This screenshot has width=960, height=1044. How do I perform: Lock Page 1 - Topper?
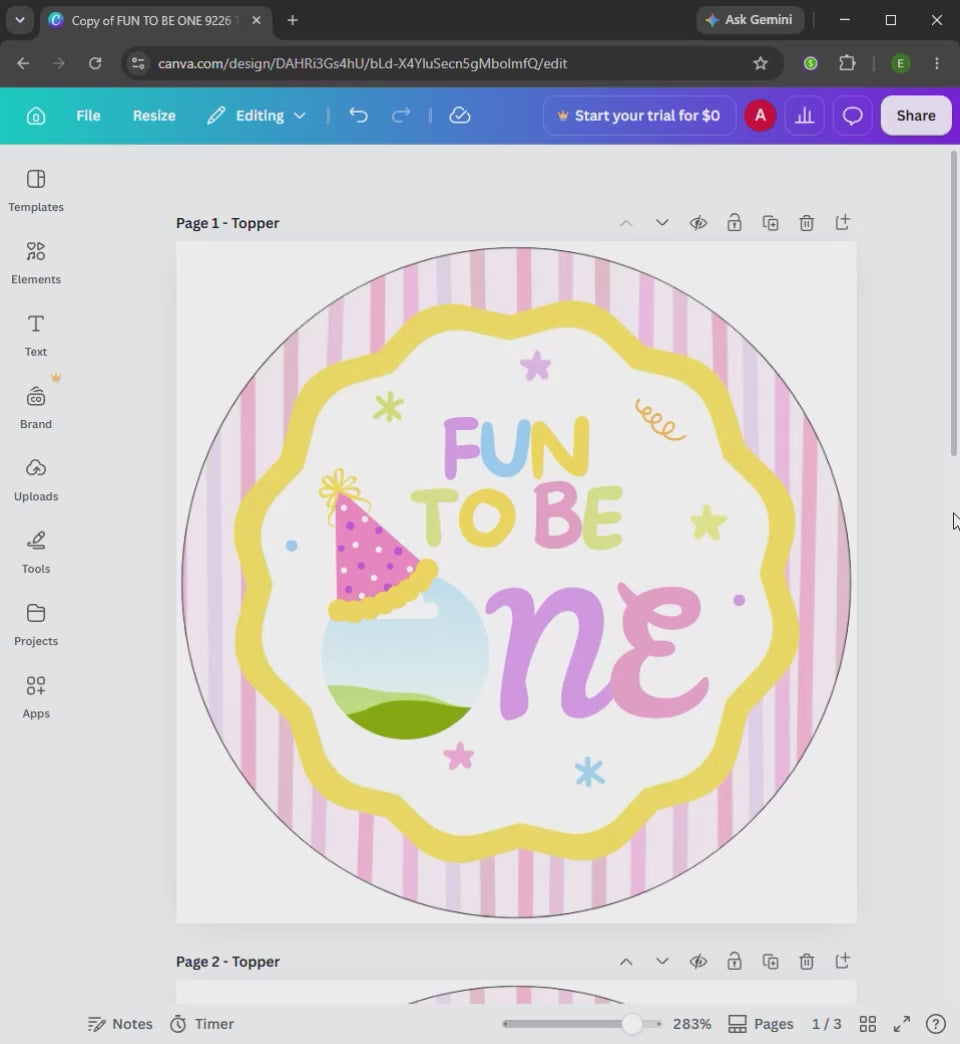point(734,223)
